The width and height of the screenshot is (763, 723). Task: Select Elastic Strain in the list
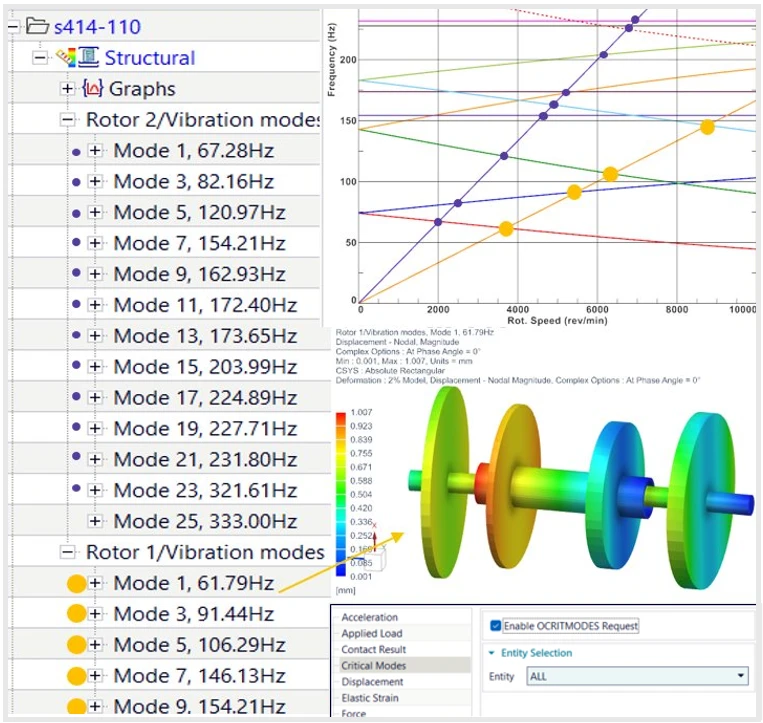370,698
